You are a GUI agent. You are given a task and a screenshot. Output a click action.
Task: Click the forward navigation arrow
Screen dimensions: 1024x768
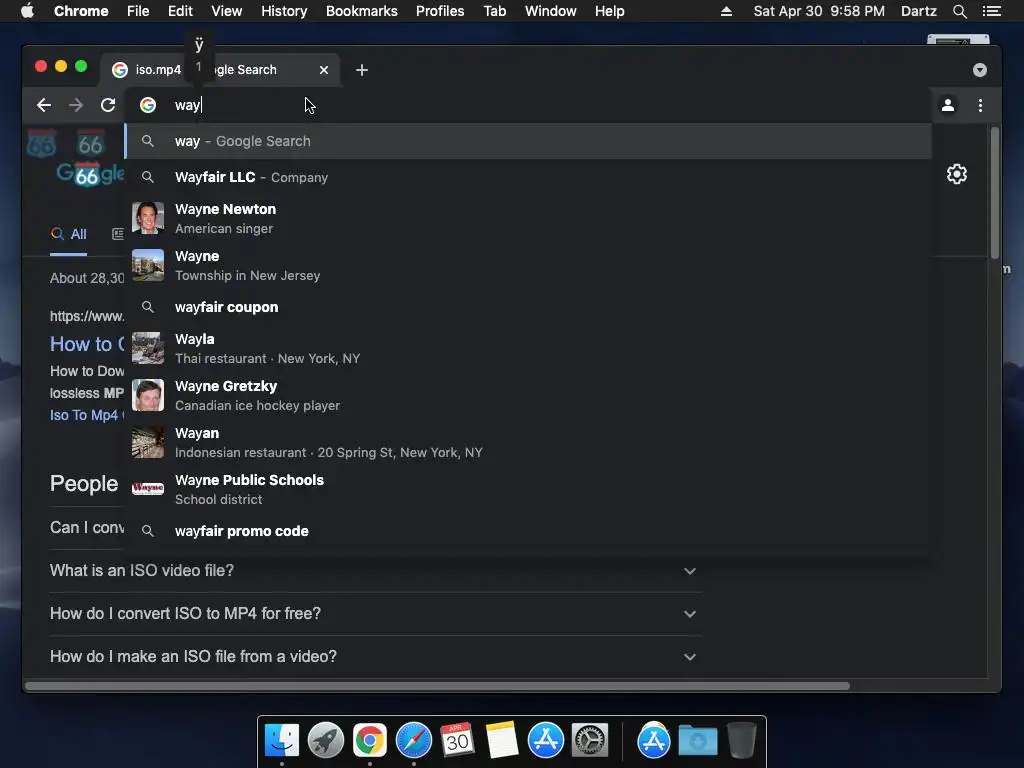[x=76, y=105]
